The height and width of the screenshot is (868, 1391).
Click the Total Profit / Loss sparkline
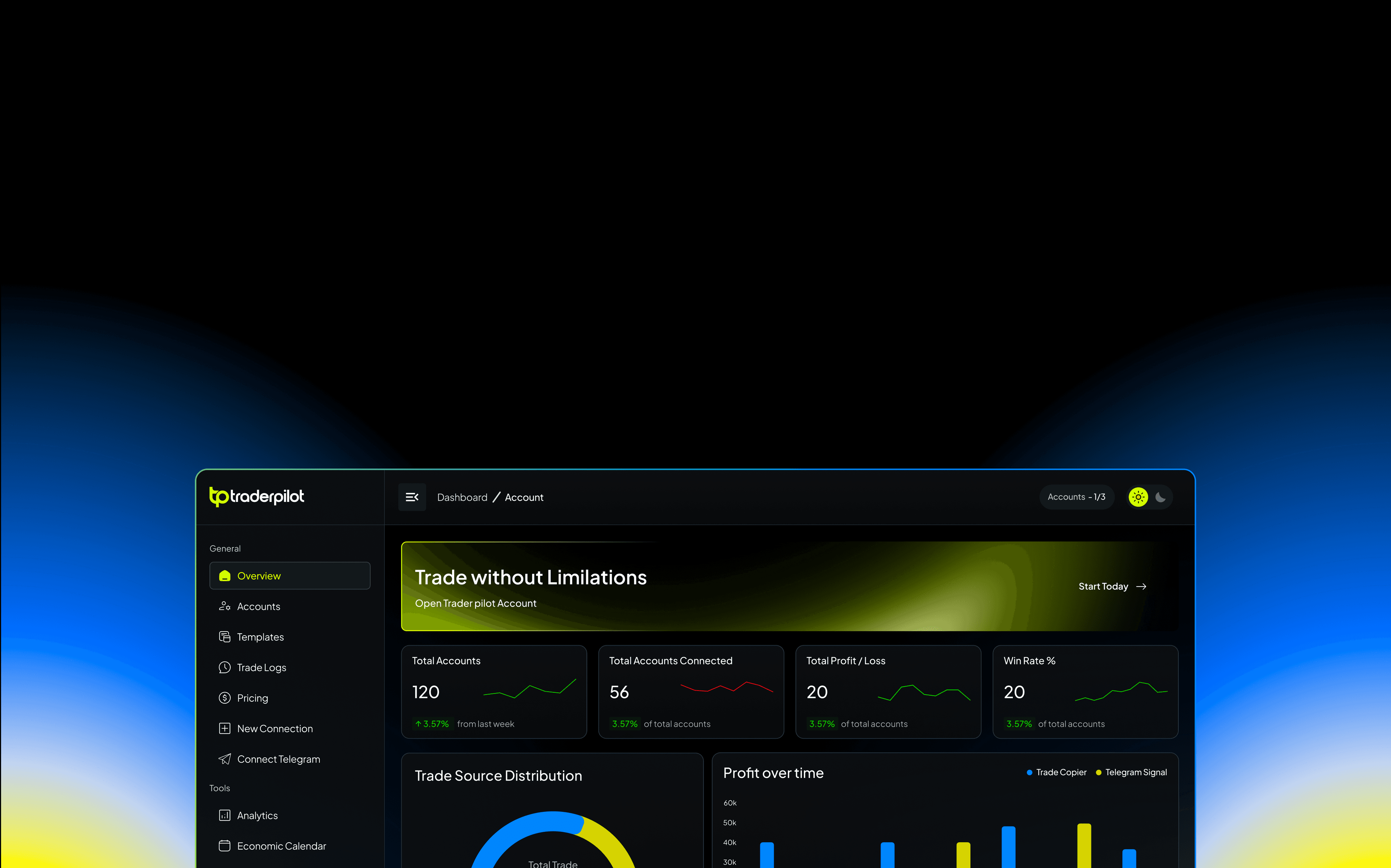pos(924,692)
